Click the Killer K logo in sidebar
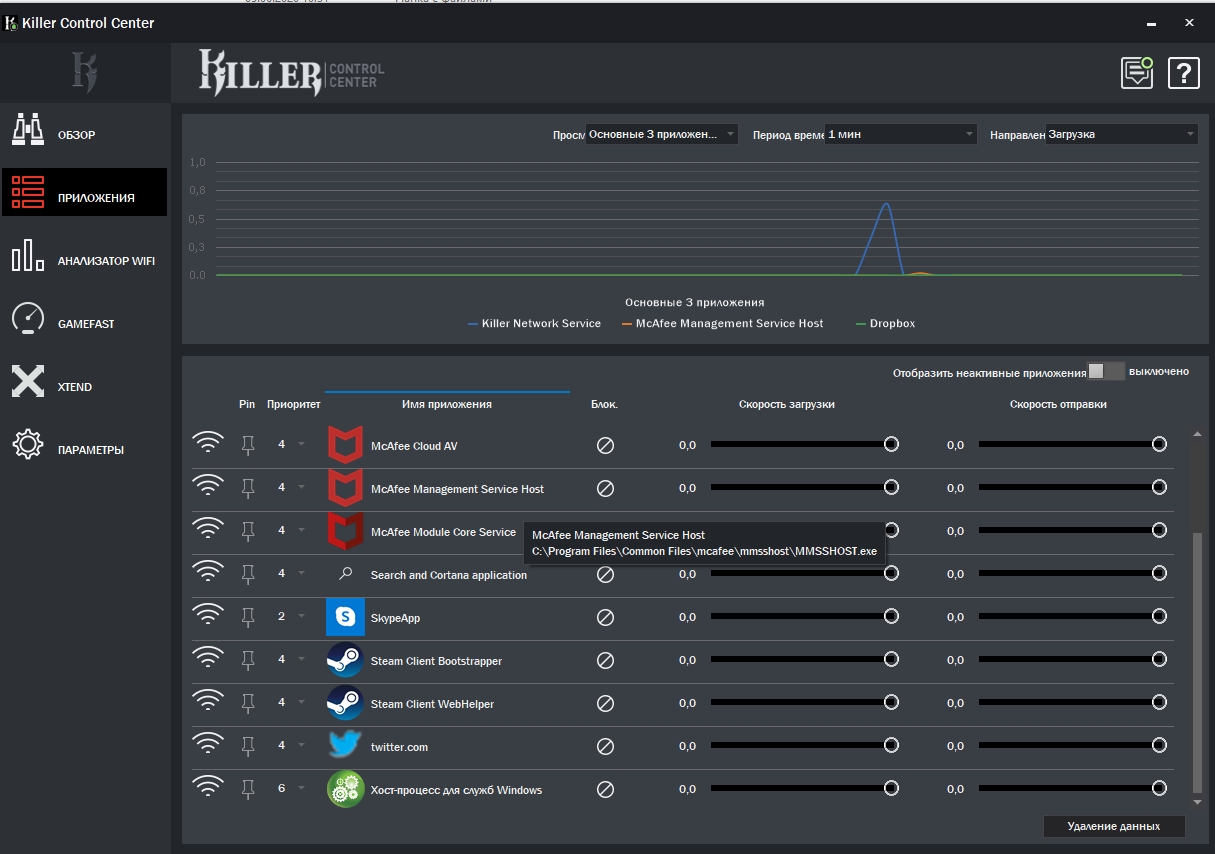The image size is (1215, 854). click(x=84, y=73)
